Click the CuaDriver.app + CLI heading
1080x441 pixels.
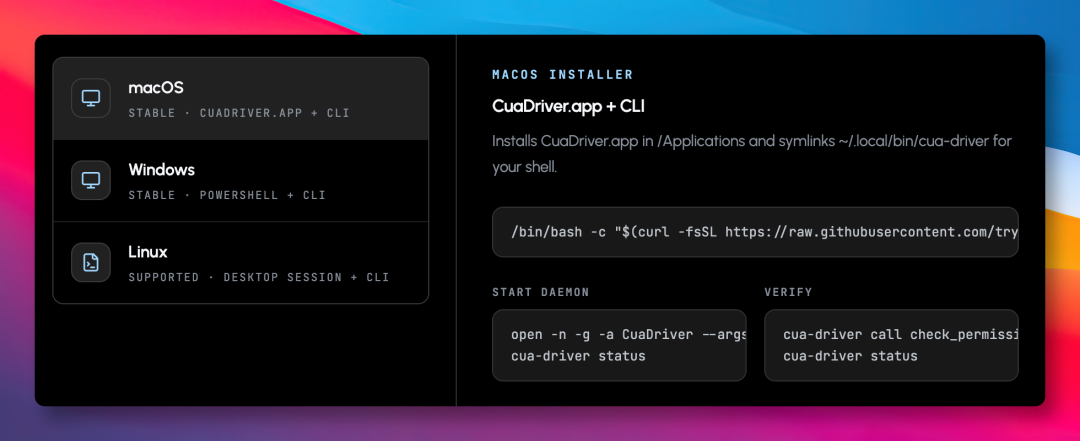point(568,106)
